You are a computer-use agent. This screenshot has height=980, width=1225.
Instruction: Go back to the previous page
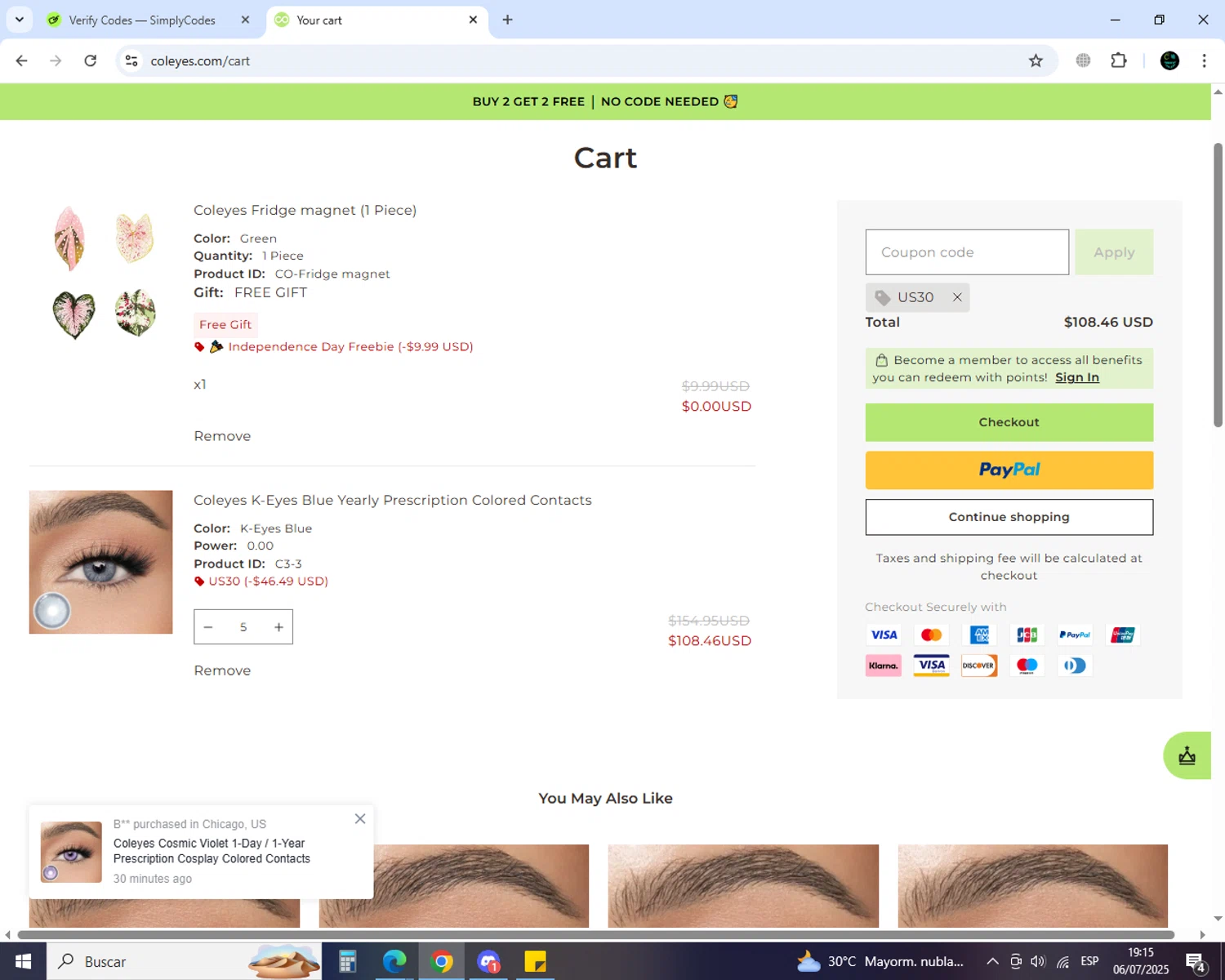[x=22, y=60]
